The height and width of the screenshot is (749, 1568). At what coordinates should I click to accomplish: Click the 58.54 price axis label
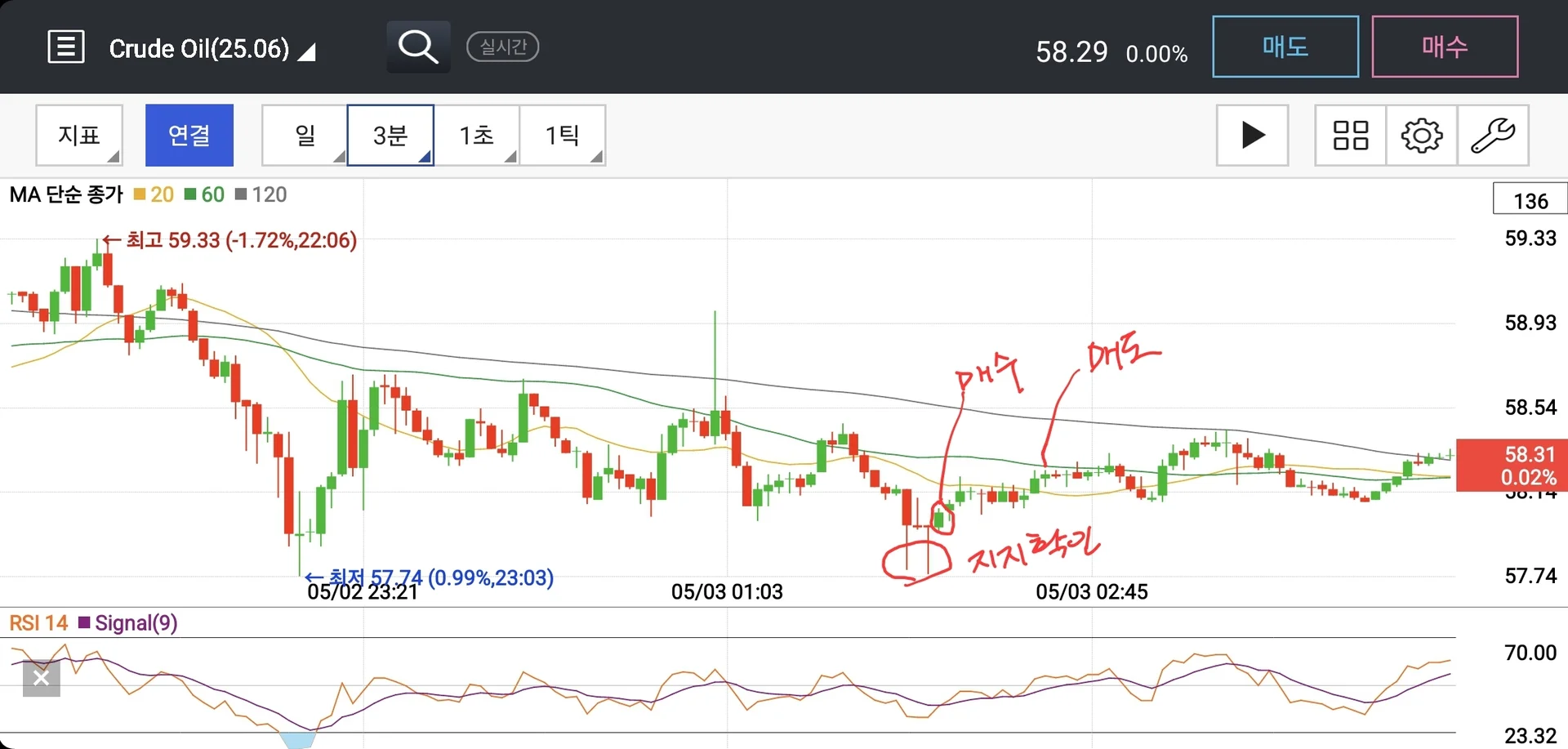tap(1530, 407)
